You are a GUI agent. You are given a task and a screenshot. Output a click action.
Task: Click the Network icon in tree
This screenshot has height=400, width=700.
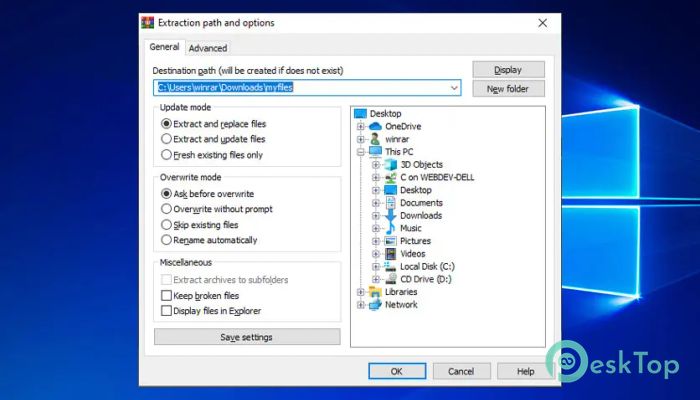click(x=375, y=304)
